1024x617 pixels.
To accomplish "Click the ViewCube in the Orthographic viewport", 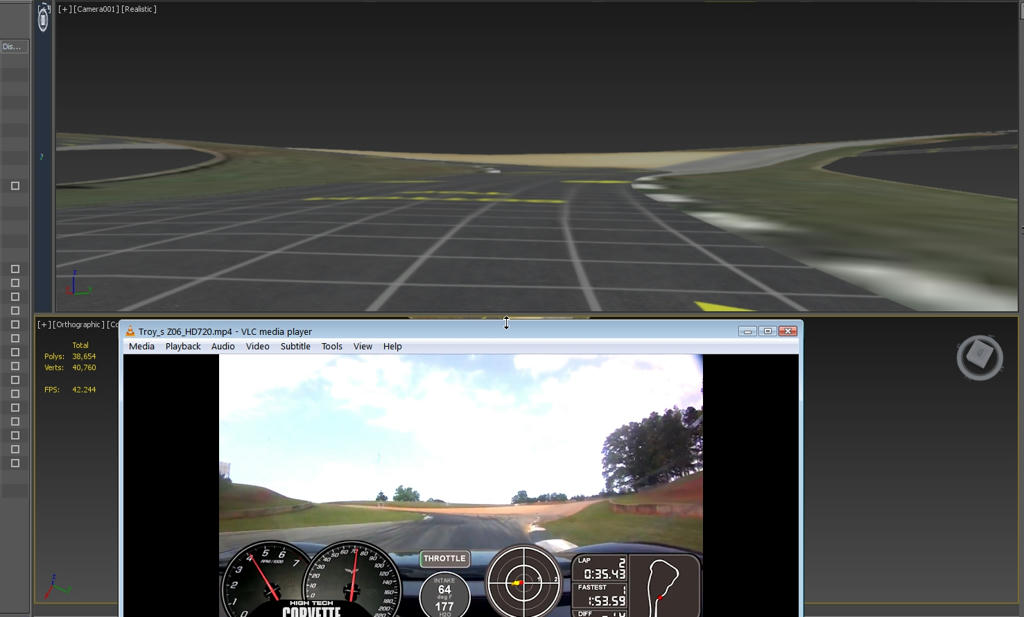I will [980, 356].
